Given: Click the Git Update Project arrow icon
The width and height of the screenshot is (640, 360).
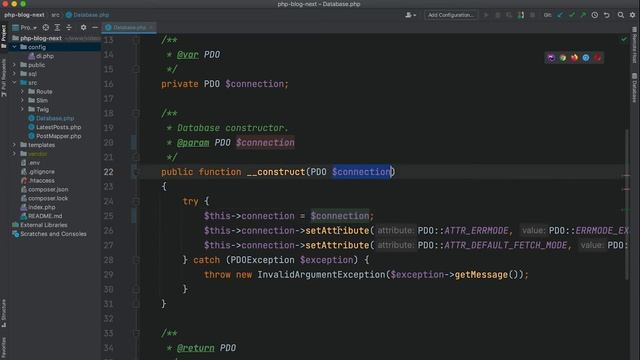Looking at the screenshot, I should point(560,15).
